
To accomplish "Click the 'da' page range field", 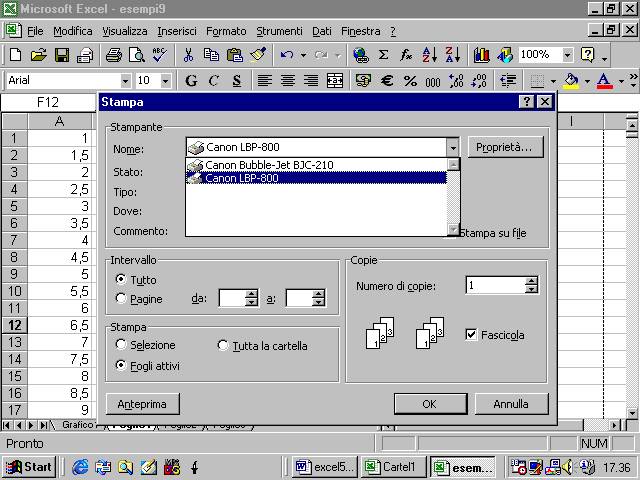I will pos(233,298).
